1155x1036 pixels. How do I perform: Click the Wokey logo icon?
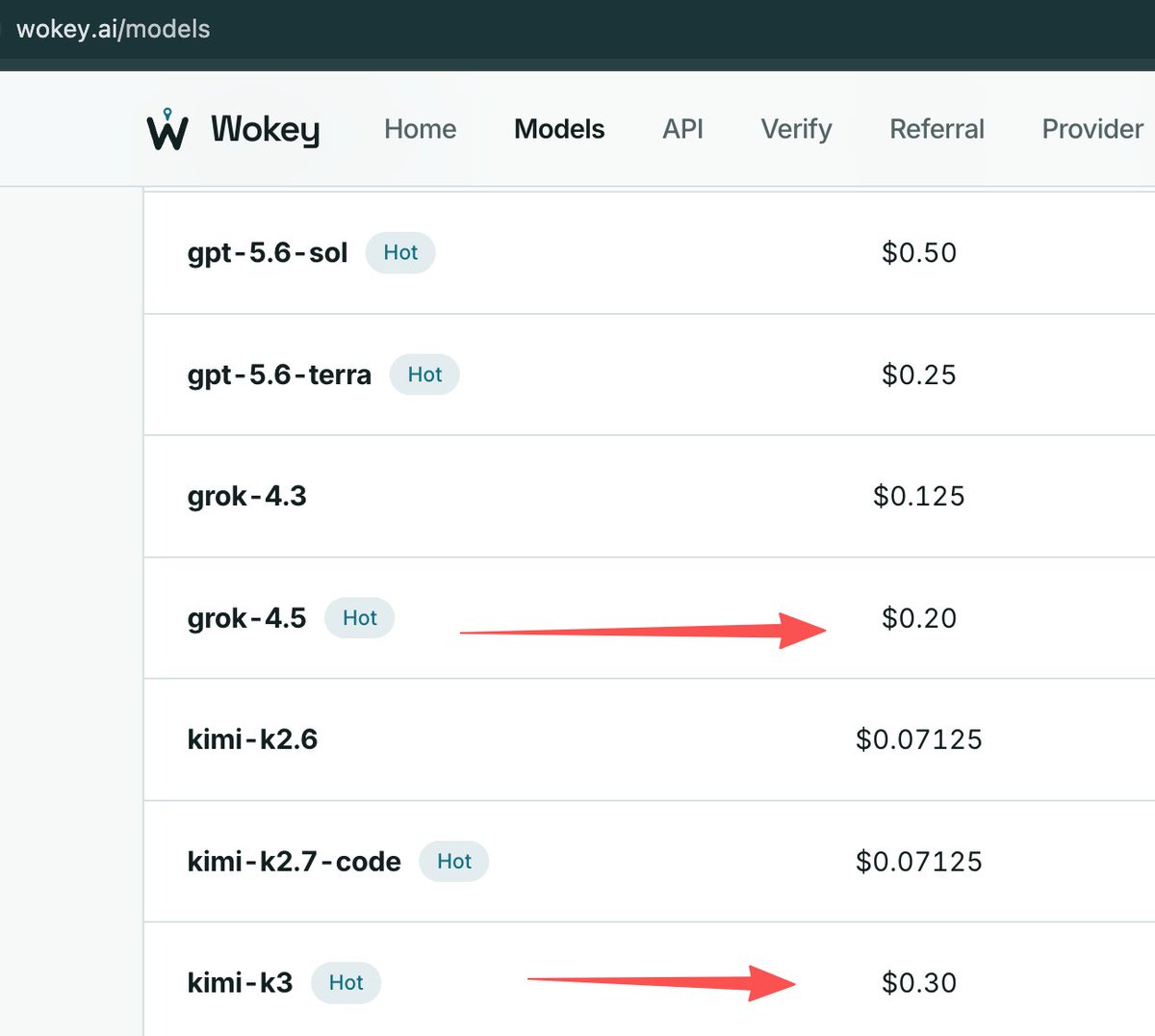coord(167,129)
